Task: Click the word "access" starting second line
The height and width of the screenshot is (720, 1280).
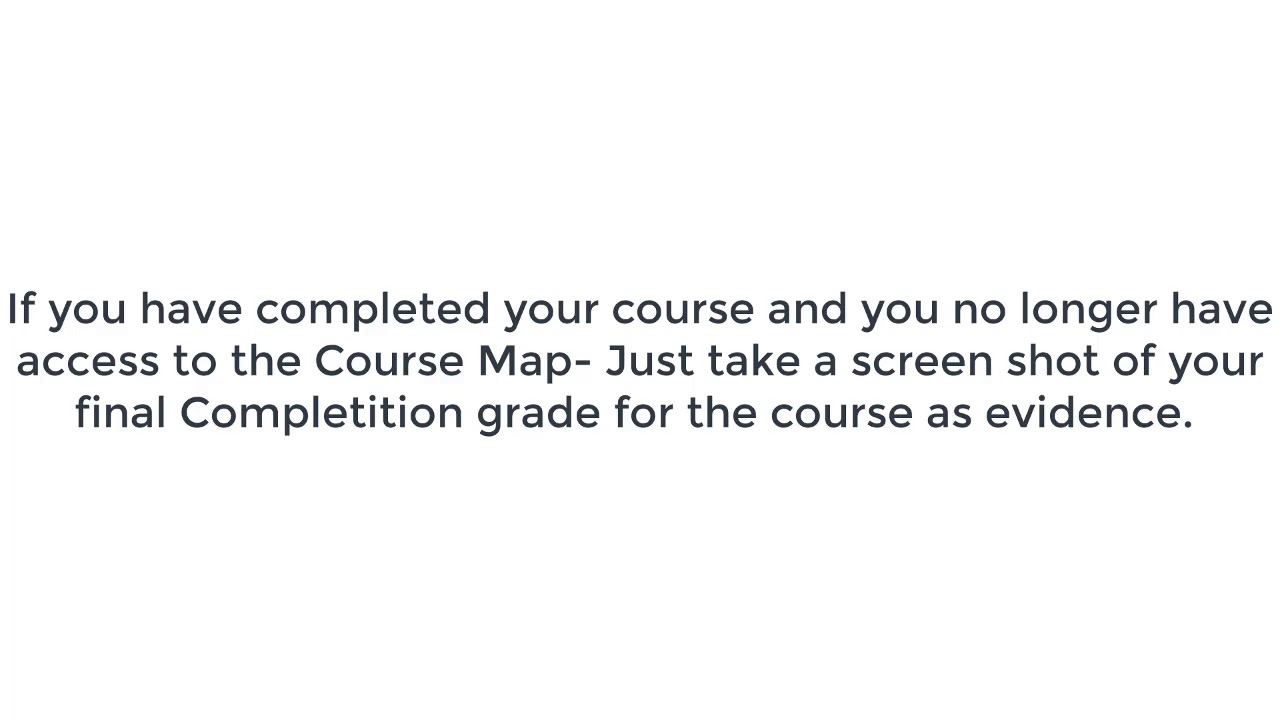Action: click(88, 362)
